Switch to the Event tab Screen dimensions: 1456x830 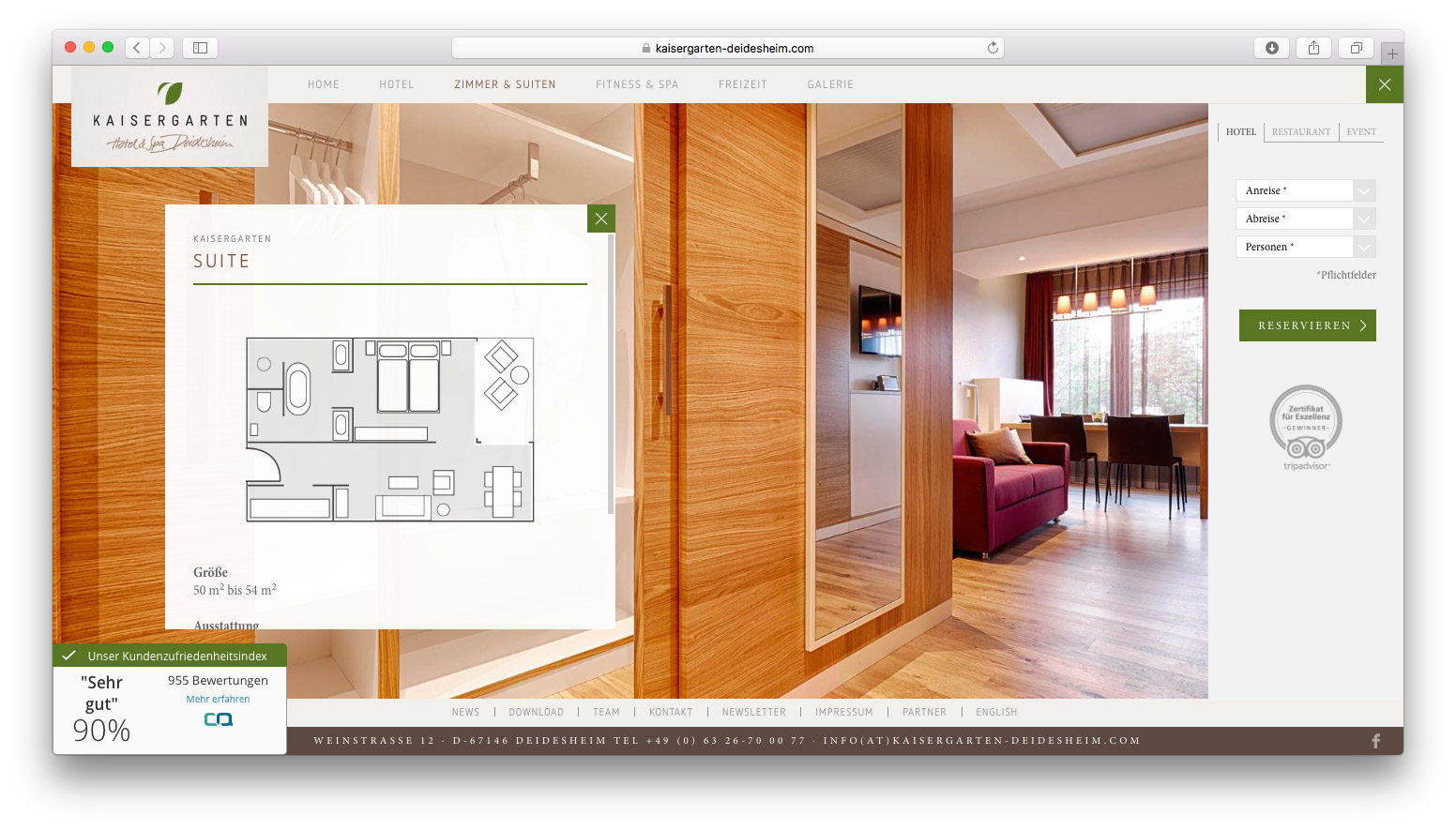(x=1361, y=132)
